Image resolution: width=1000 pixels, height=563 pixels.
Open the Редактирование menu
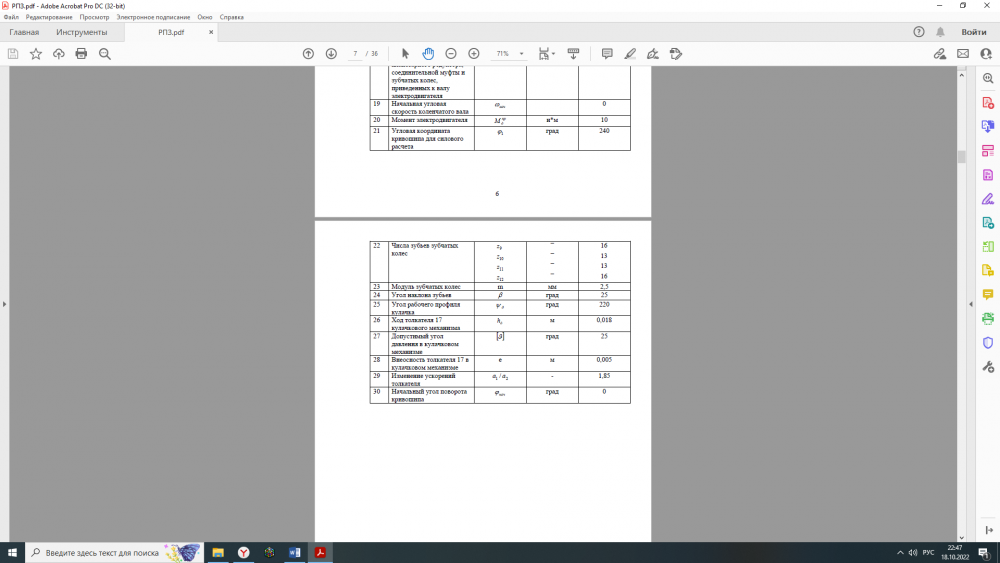tap(49, 17)
